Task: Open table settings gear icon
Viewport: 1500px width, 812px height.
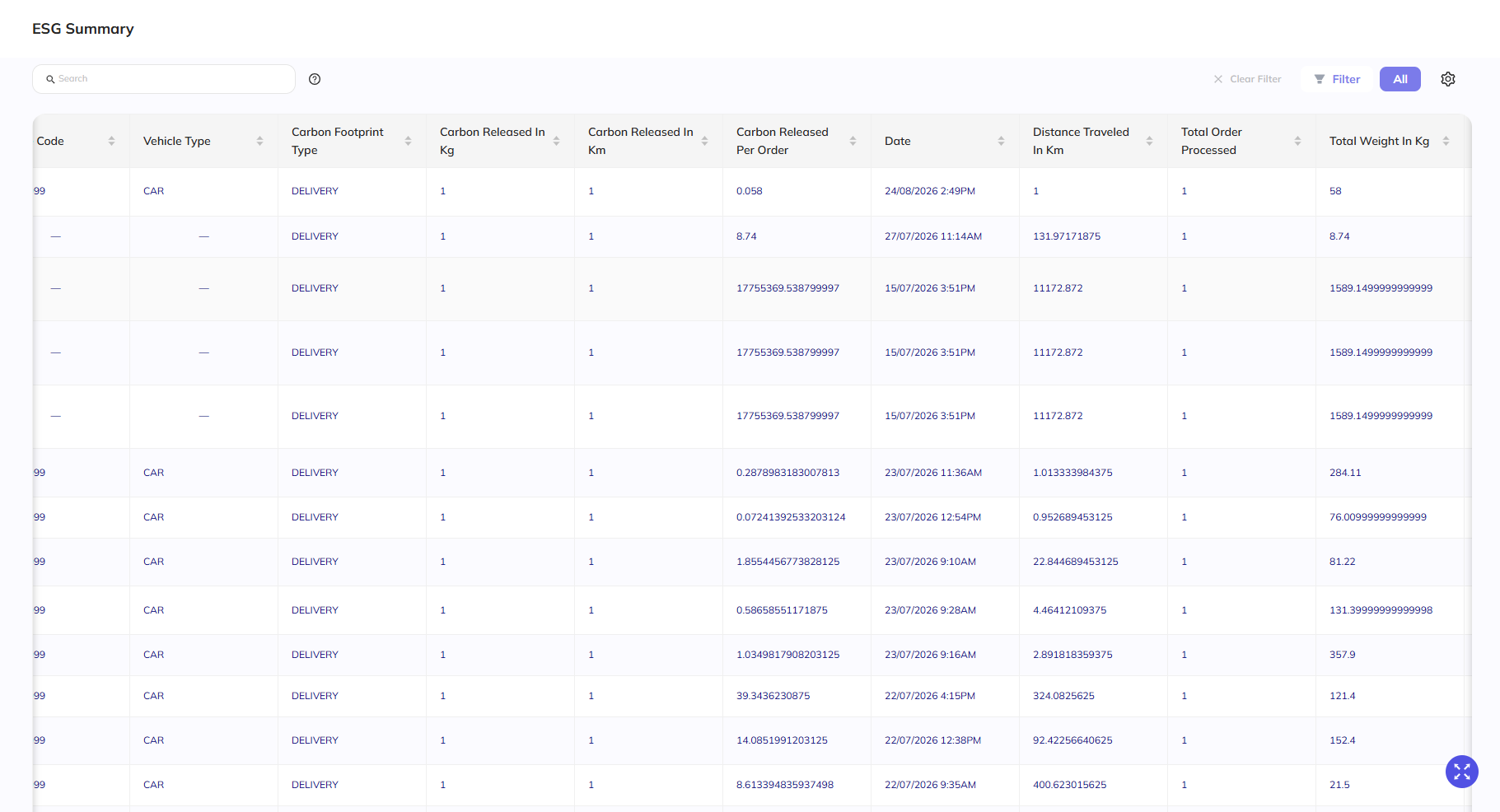Action: pyautogui.click(x=1448, y=79)
